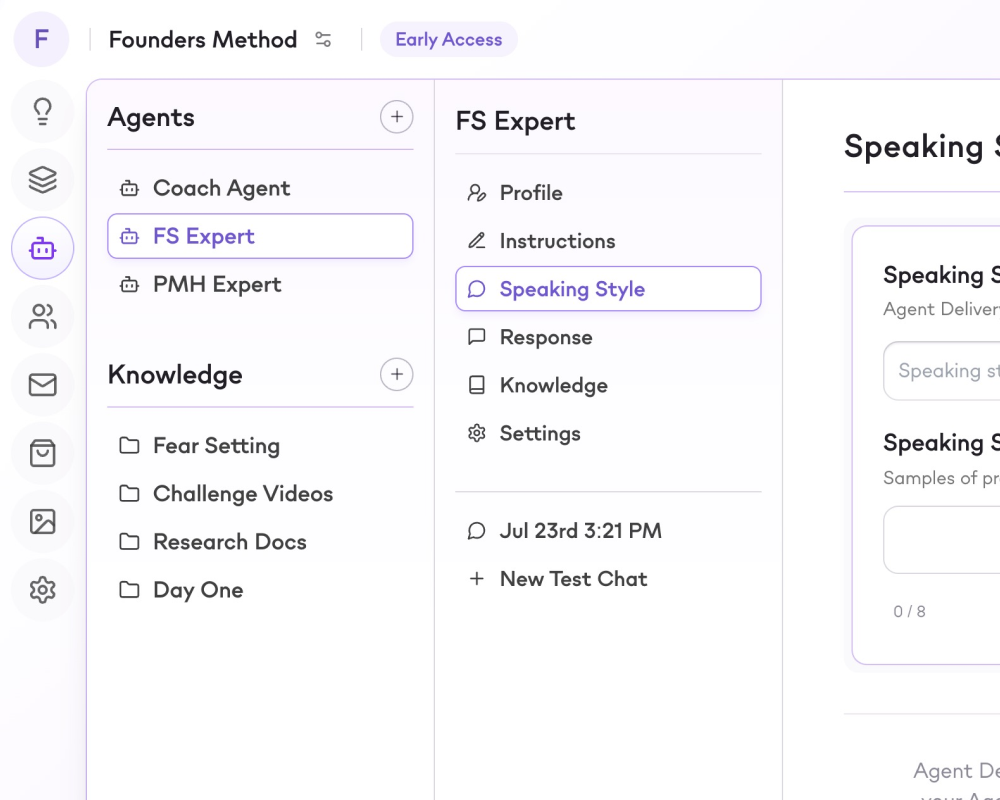1000x800 pixels.
Task: Select the Coach Agent
Action: click(221, 188)
